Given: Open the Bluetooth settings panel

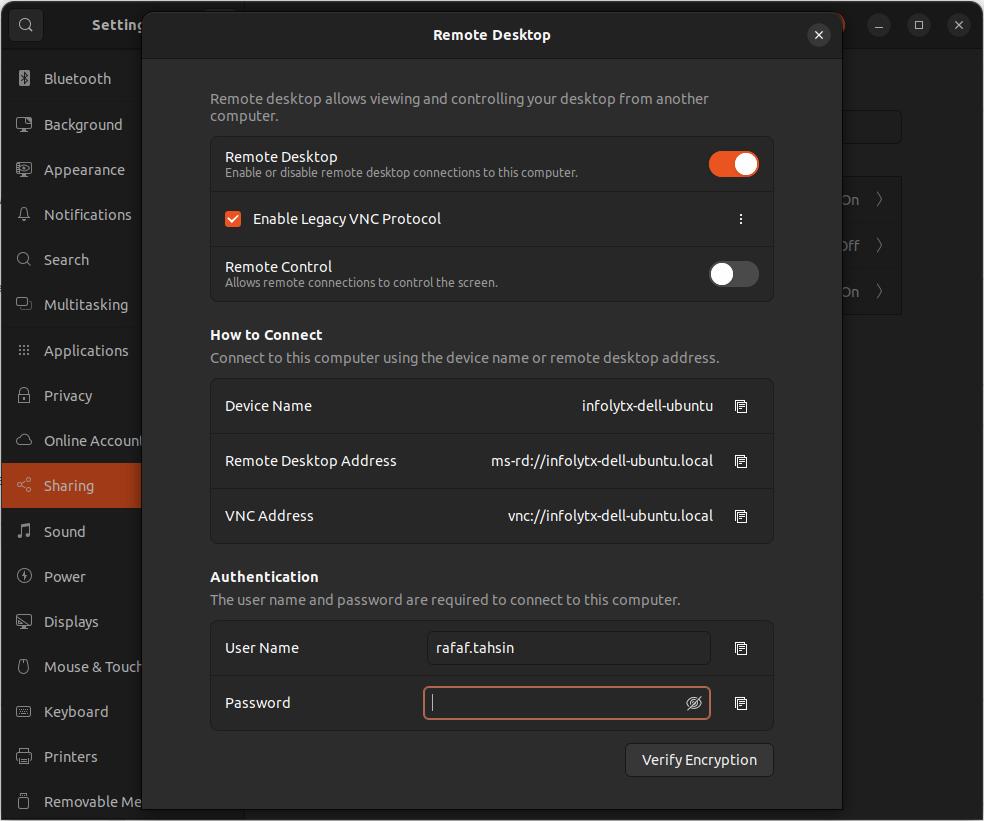Looking at the screenshot, I should pyautogui.click(x=76, y=79).
